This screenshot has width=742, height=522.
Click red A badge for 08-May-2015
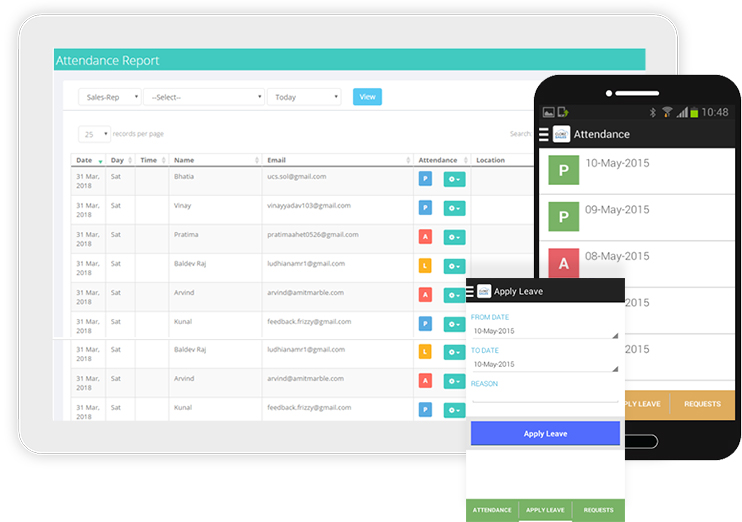(564, 263)
